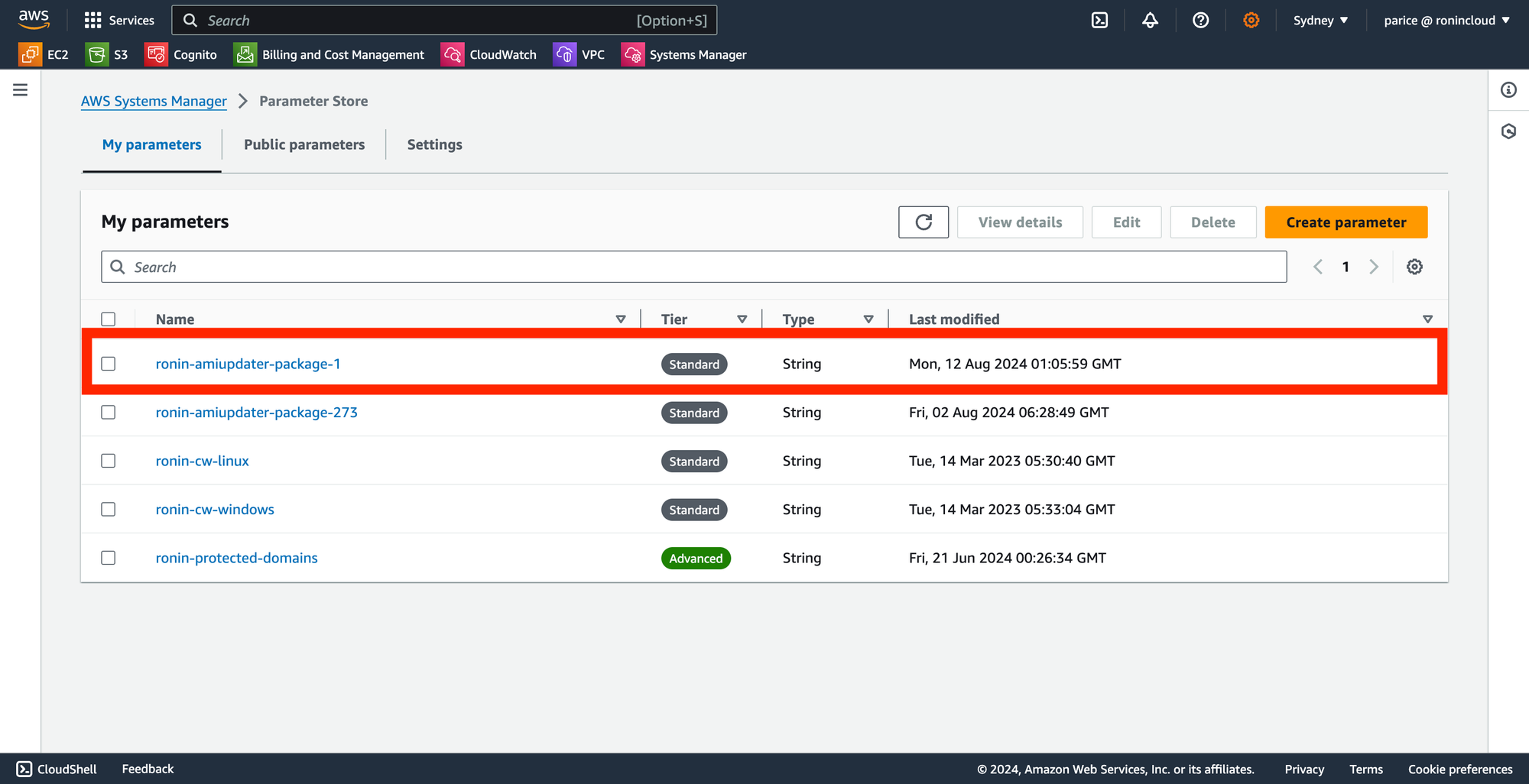
Task: Open the help question mark menu
Action: [1200, 21]
